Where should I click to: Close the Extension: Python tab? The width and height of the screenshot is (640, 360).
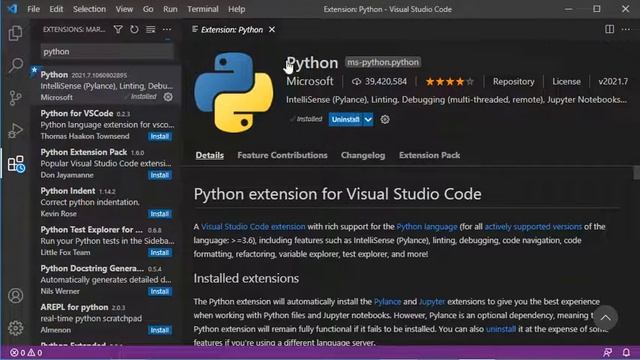272,29
